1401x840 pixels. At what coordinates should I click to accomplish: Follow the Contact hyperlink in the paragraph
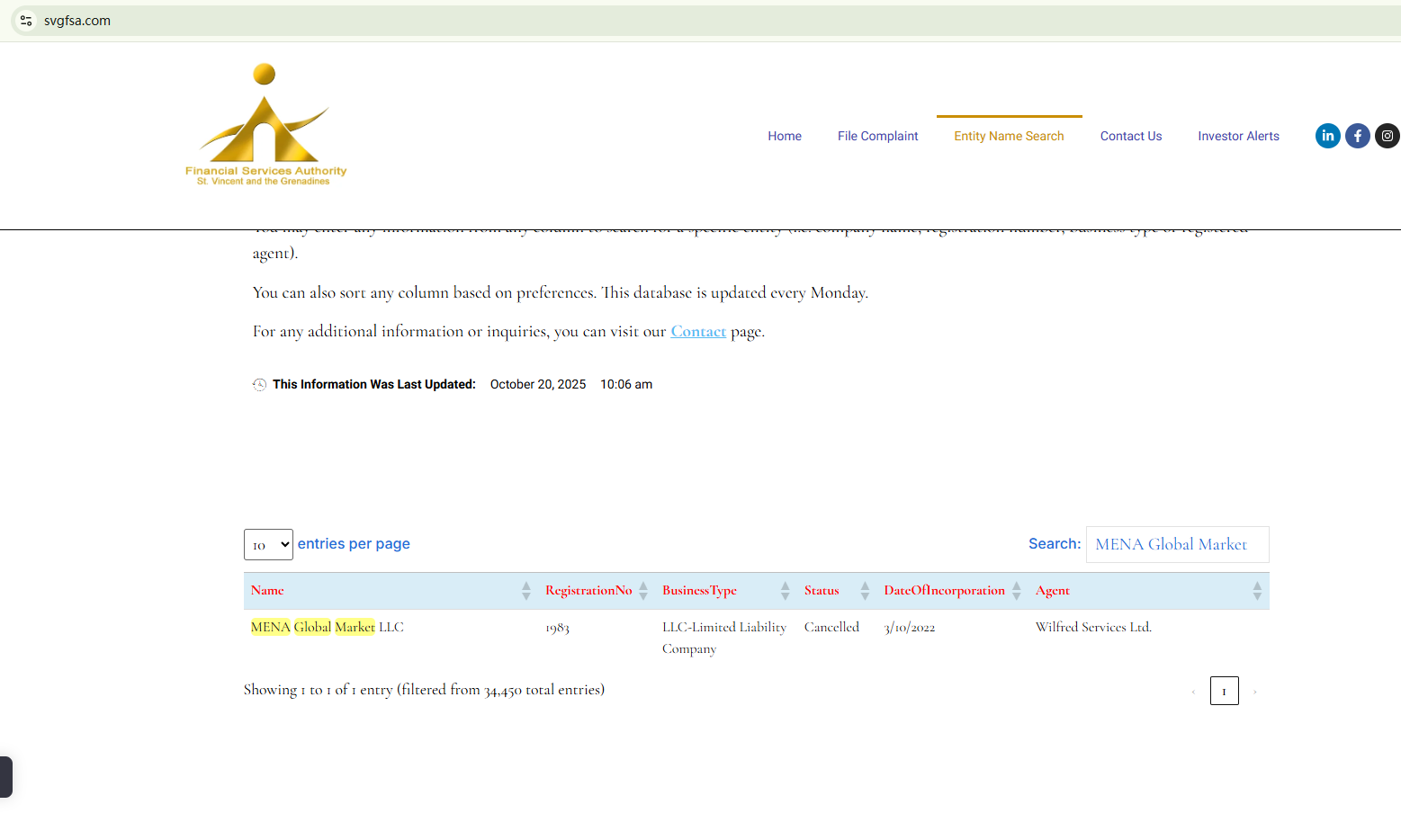click(x=698, y=332)
